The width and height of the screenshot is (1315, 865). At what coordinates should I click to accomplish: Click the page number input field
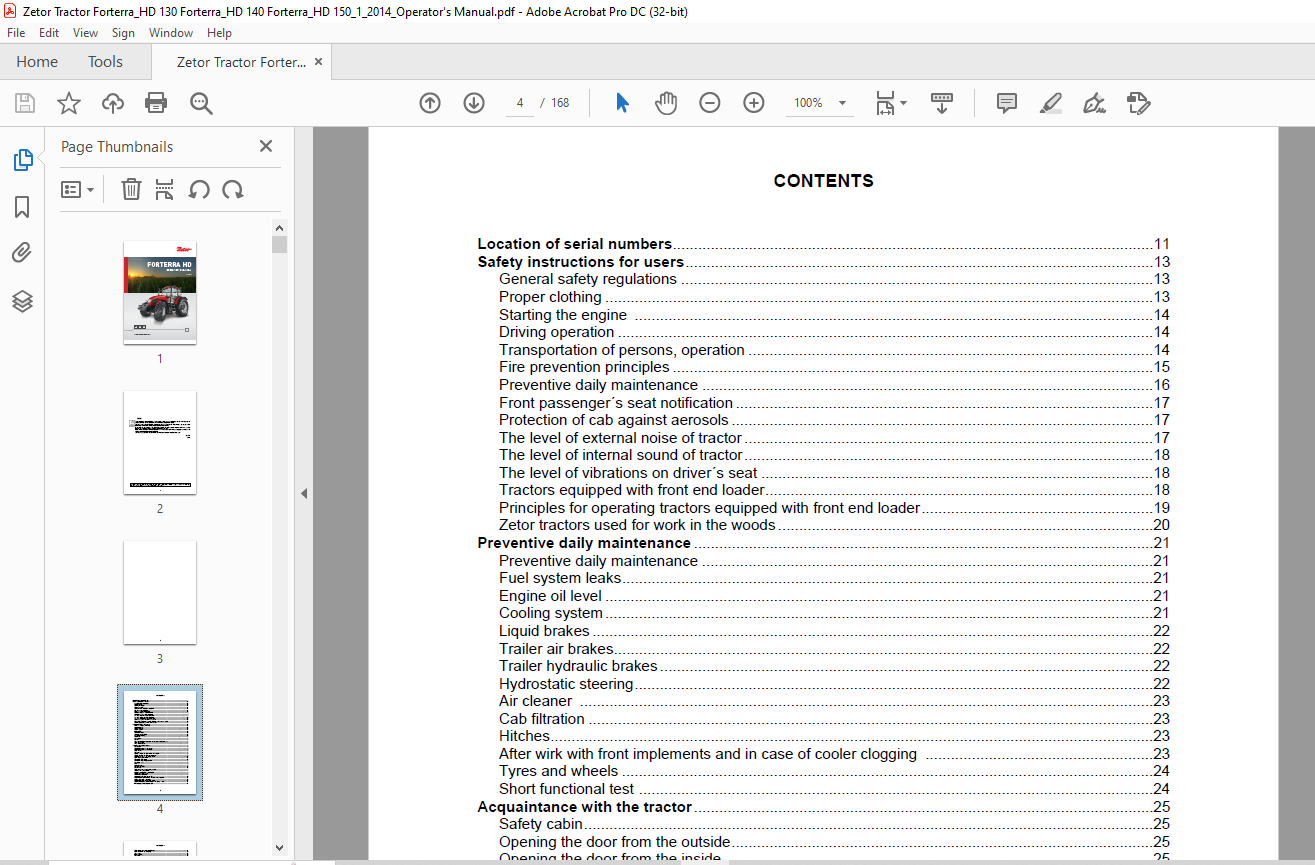520,103
